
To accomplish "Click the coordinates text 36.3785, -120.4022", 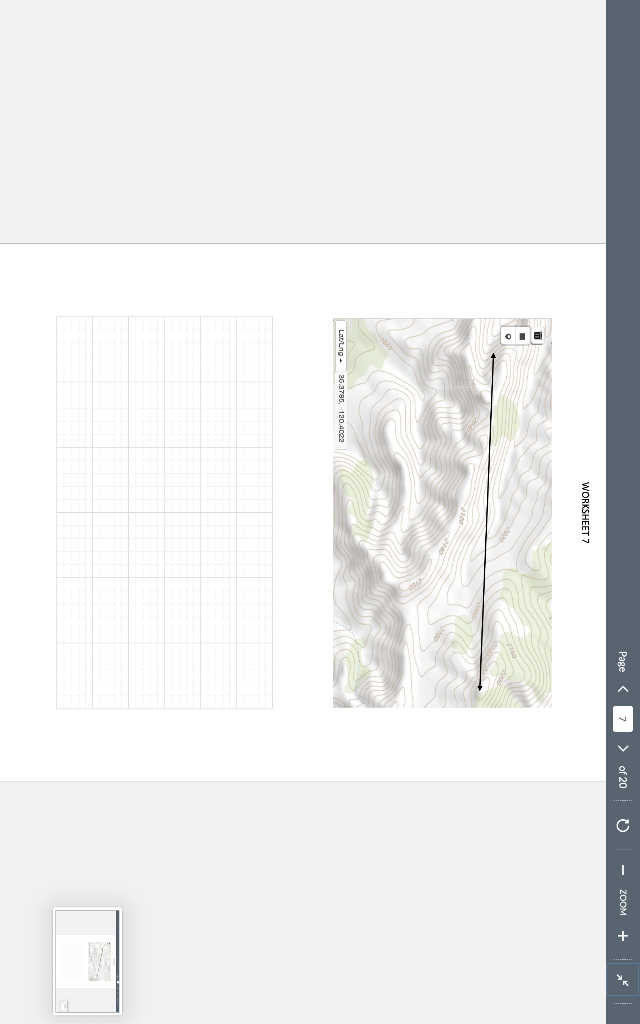I will 340,408.
